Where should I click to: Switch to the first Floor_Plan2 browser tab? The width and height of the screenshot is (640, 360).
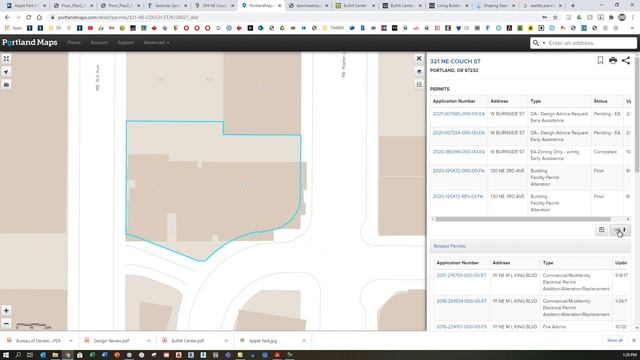[x=73, y=6]
